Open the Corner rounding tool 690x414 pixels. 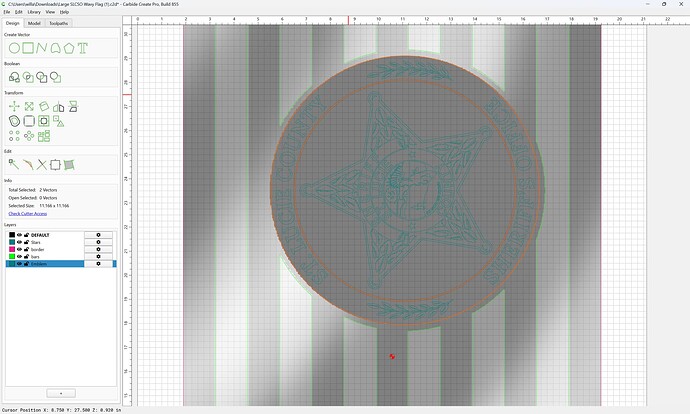click(29, 121)
